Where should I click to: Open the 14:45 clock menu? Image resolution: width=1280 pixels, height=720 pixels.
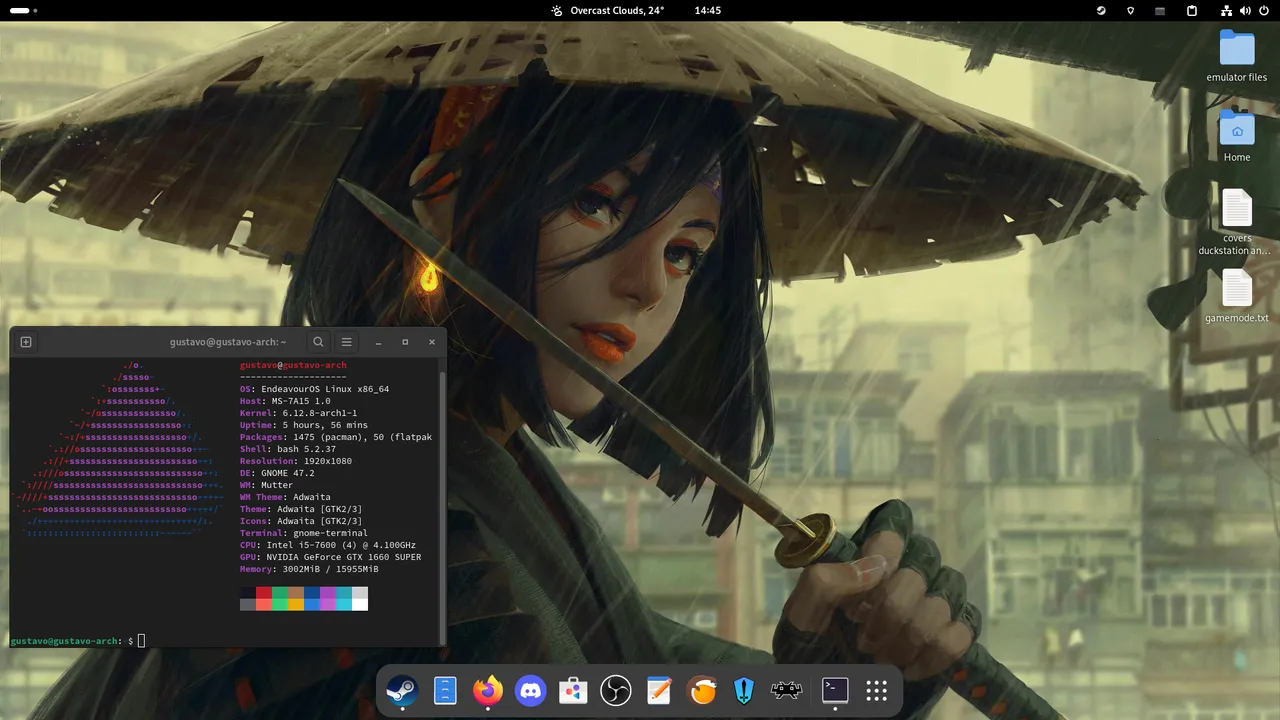(708, 11)
